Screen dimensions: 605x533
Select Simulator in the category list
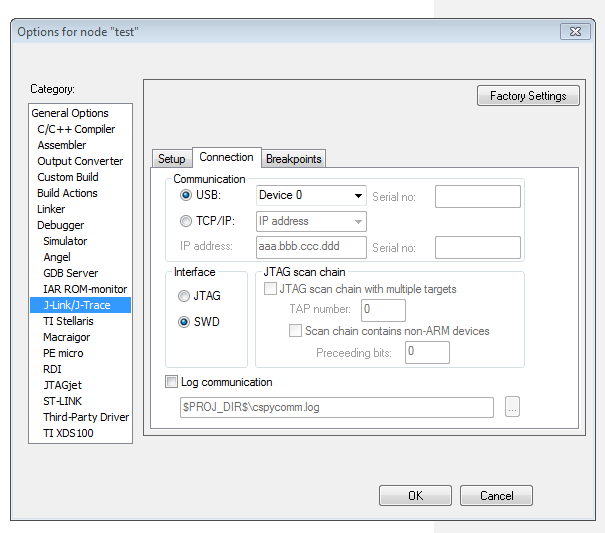click(65, 241)
